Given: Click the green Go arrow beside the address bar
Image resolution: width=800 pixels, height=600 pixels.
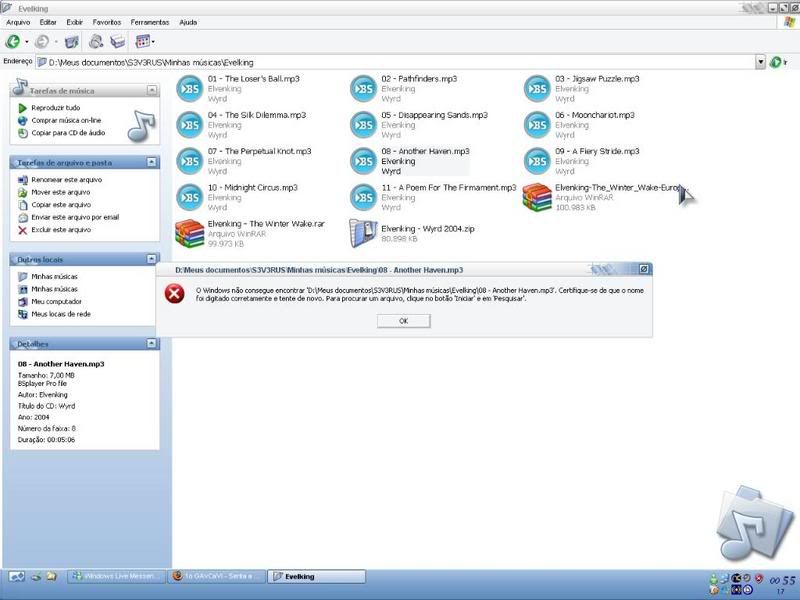Looking at the screenshot, I should click(776, 62).
